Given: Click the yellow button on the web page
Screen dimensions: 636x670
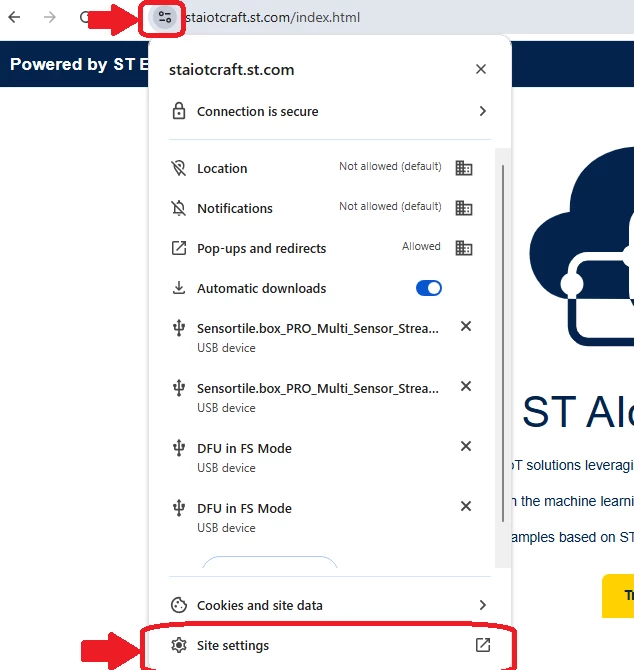Looking at the screenshot, I should pos(618,596).
